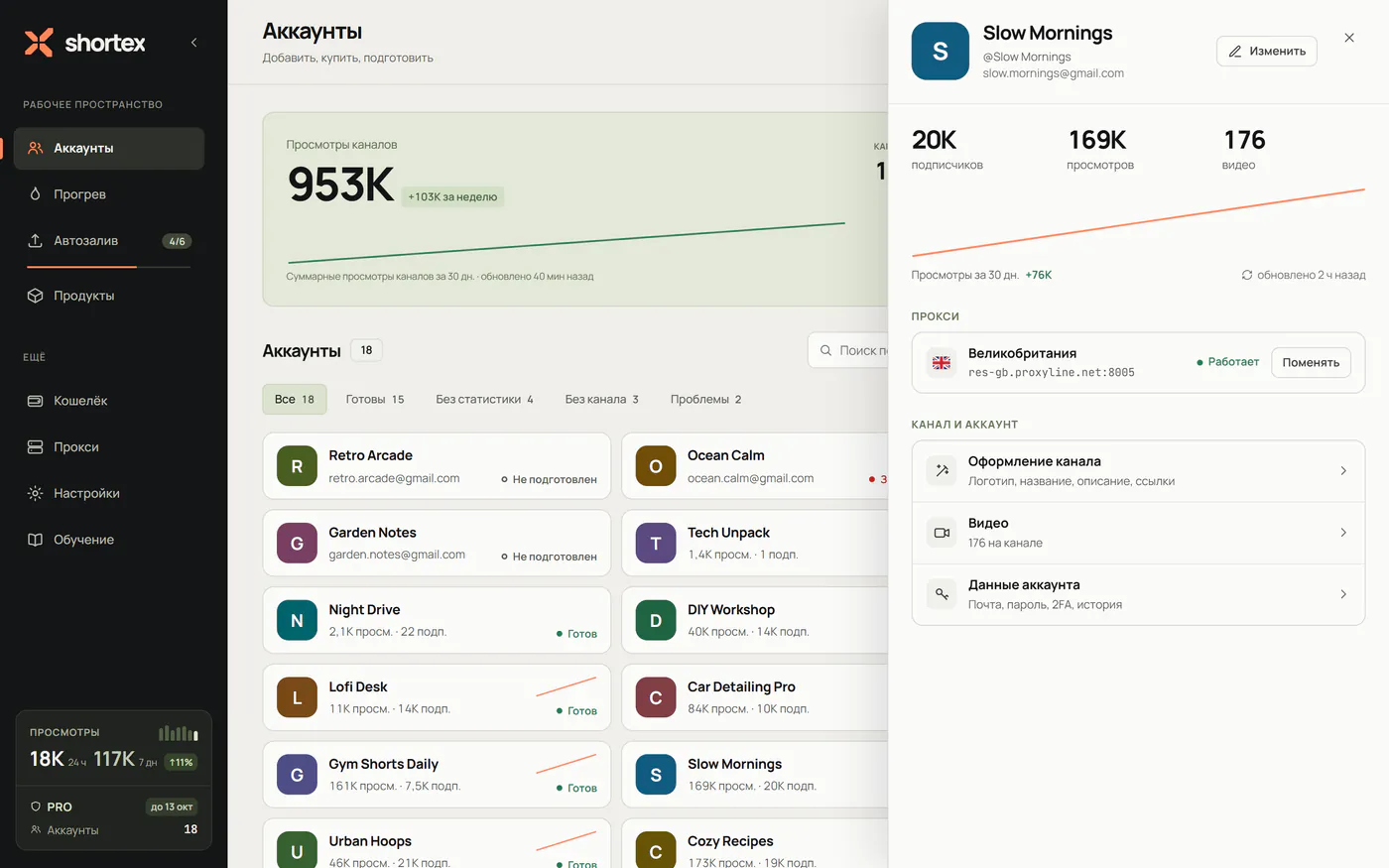Image resolution: width=1389 pixels, height=868 pixels.
Task: Click the shortex logo icon
Action: tap(39, 43)
